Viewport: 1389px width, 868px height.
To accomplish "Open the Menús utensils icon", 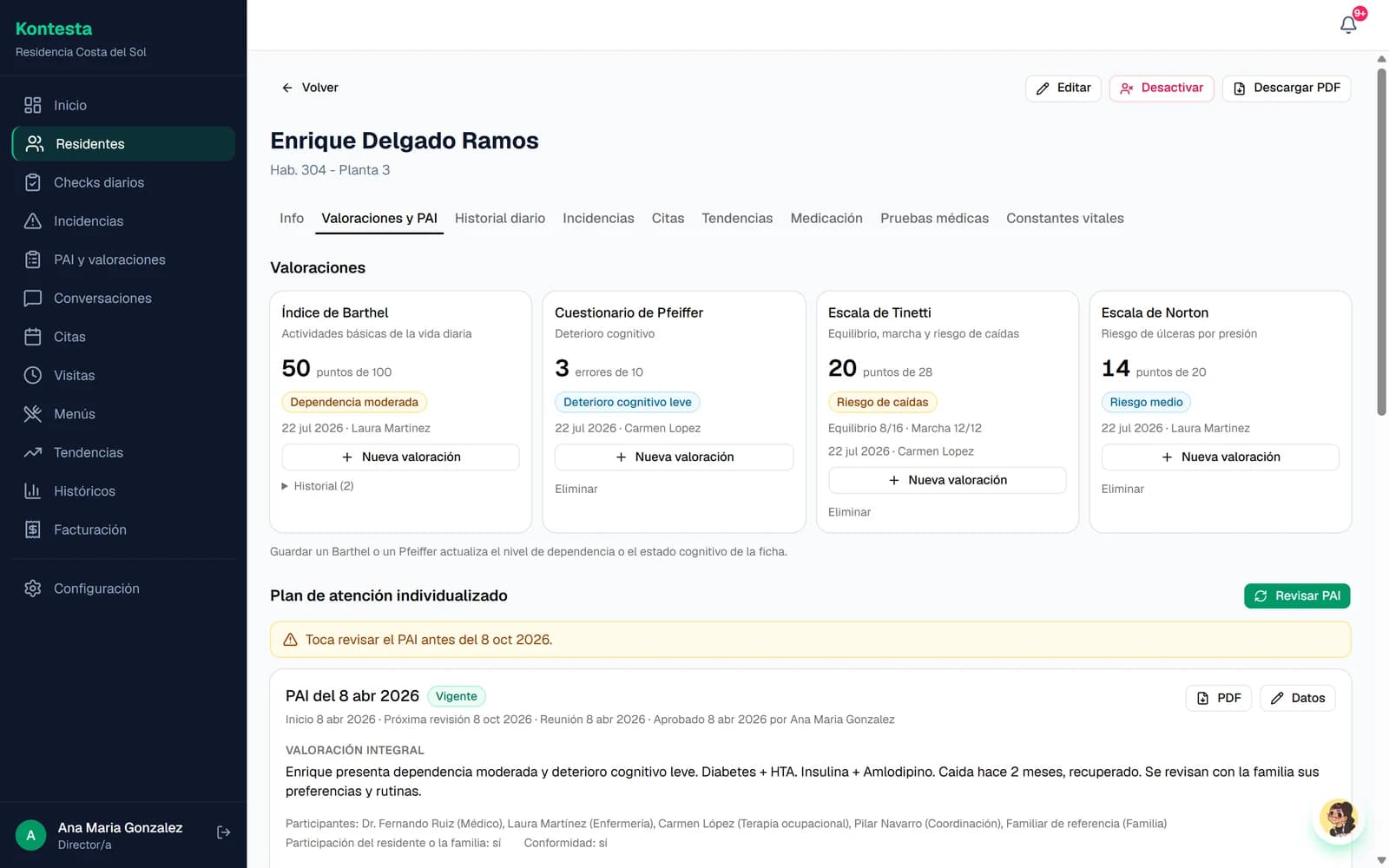I will click(x=33, y=414).
